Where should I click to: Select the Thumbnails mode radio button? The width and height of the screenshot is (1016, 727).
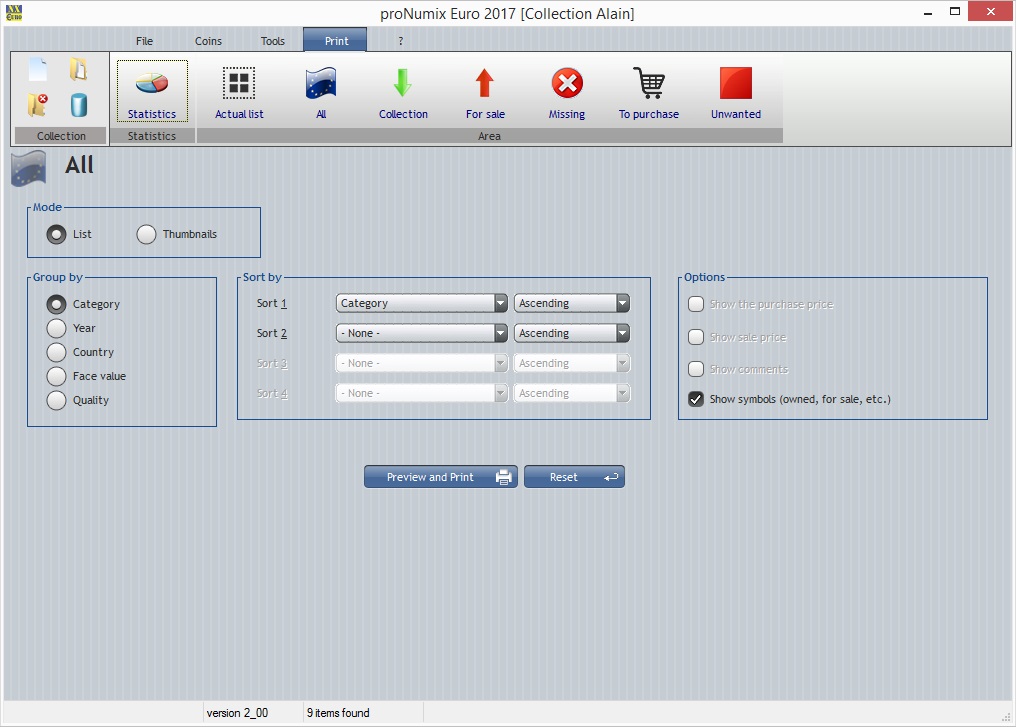click(x=147, y=234)
